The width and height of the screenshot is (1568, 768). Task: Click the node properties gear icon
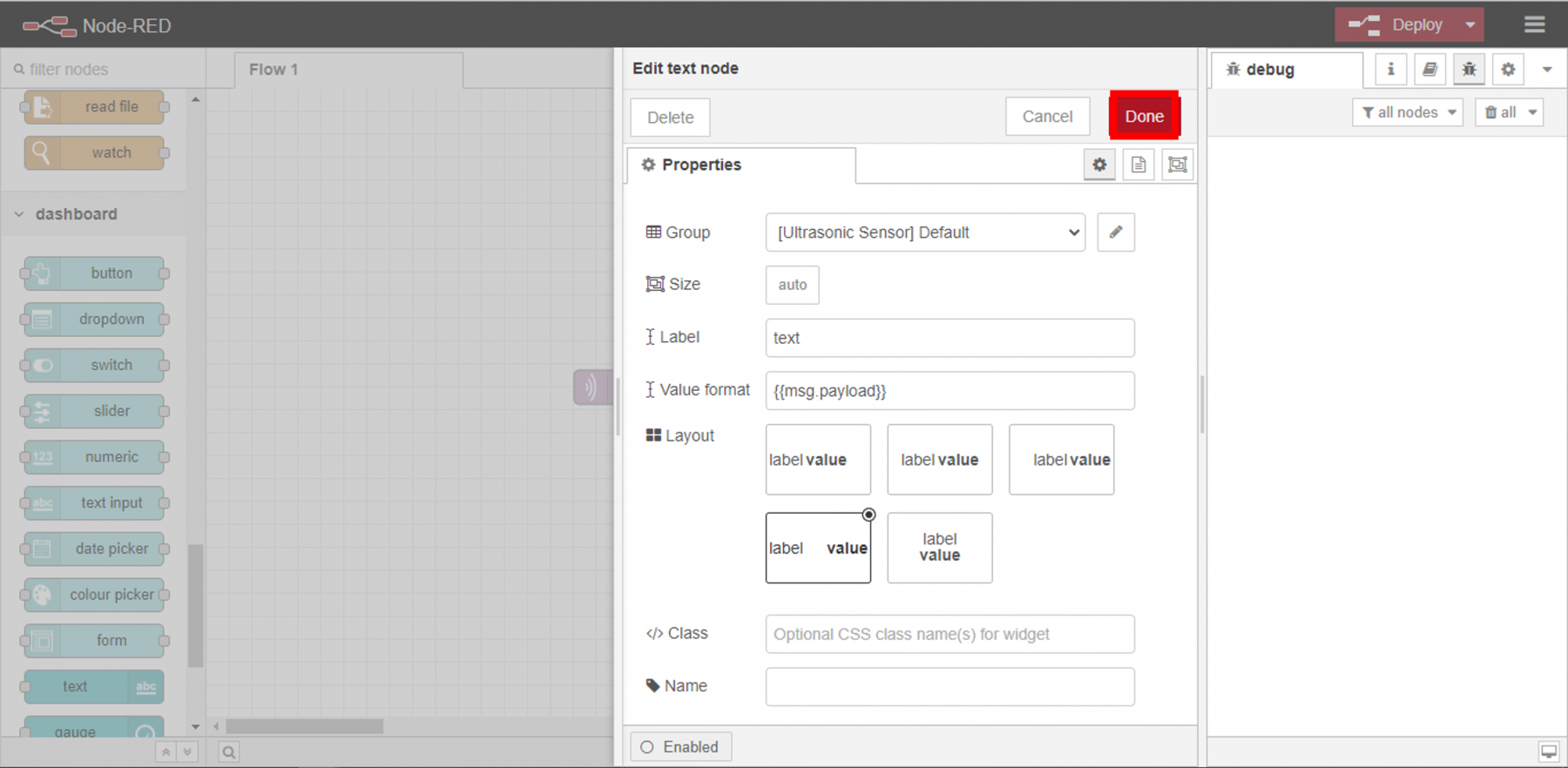[x=1099, y=165]
